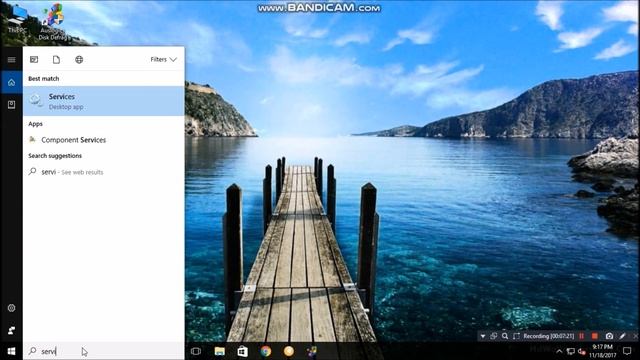Screen dimensions: 640x360
Task: Click the Bandicam rectangle area icon
Action: pos(516,336)
